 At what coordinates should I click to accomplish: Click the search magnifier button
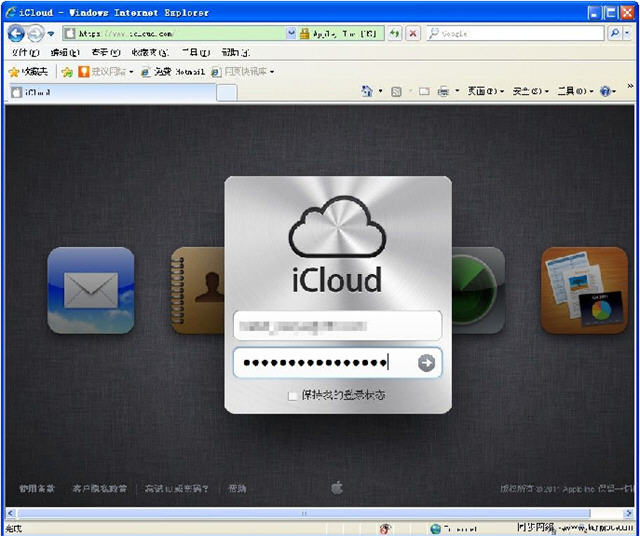pyautogui.click(x=615, y=33)
